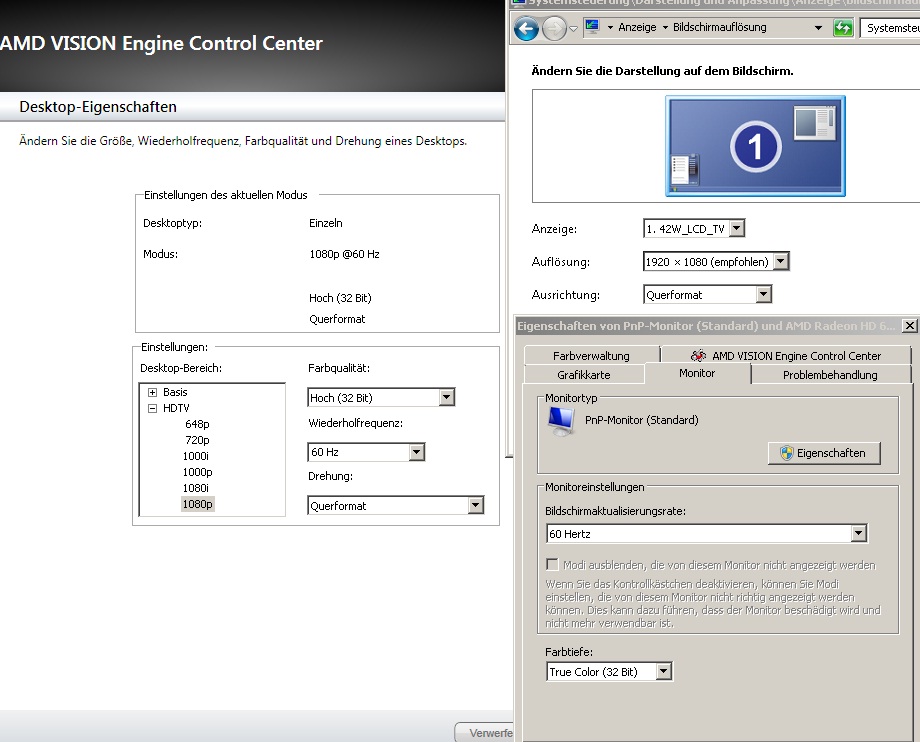This screenshot has height=742, width=920.
Task: Close the PnP-Monitor properties dialog
Action: coord(909,326)
